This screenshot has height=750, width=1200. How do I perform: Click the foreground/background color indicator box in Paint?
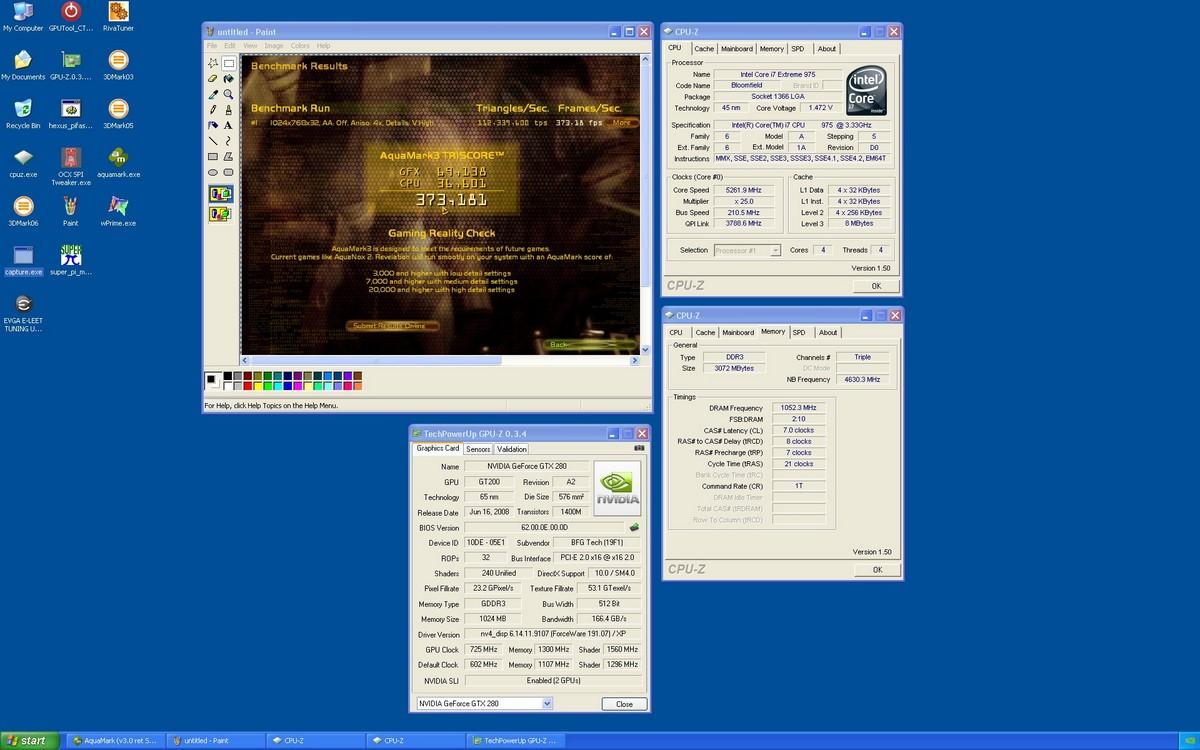pos(214,380)
